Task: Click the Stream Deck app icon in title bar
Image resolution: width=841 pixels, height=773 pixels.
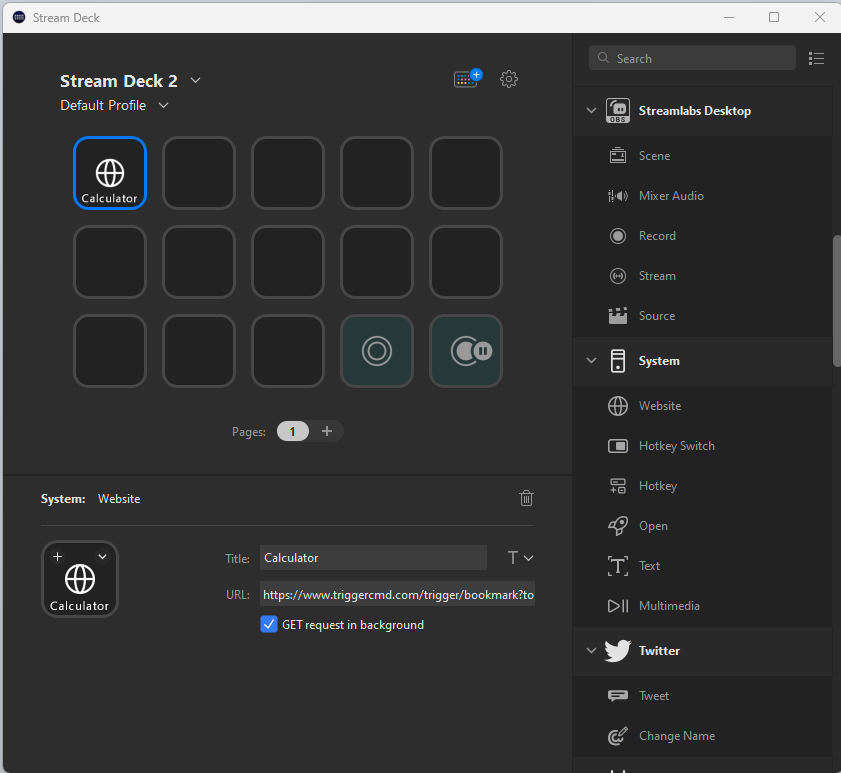Action: (19, 17)
